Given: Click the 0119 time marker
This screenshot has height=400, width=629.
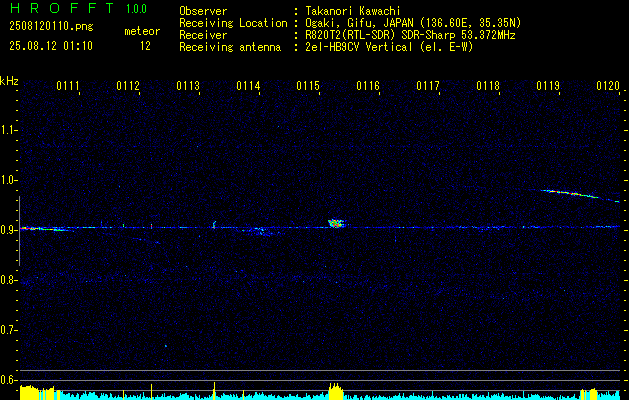Looking at the screenshot, I should tap(548, 86).
